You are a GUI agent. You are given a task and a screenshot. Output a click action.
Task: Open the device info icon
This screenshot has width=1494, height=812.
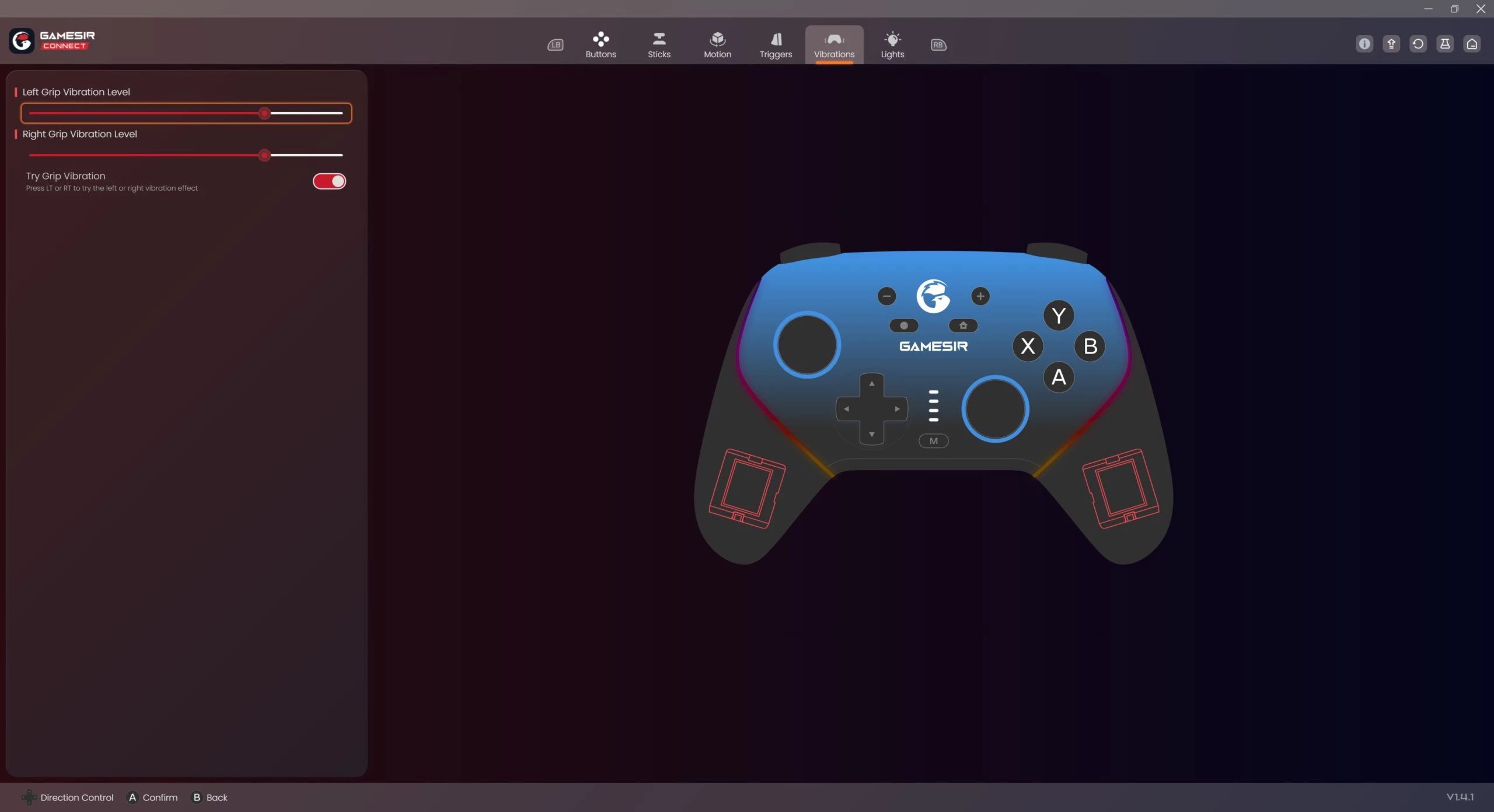pos(1364,44)
